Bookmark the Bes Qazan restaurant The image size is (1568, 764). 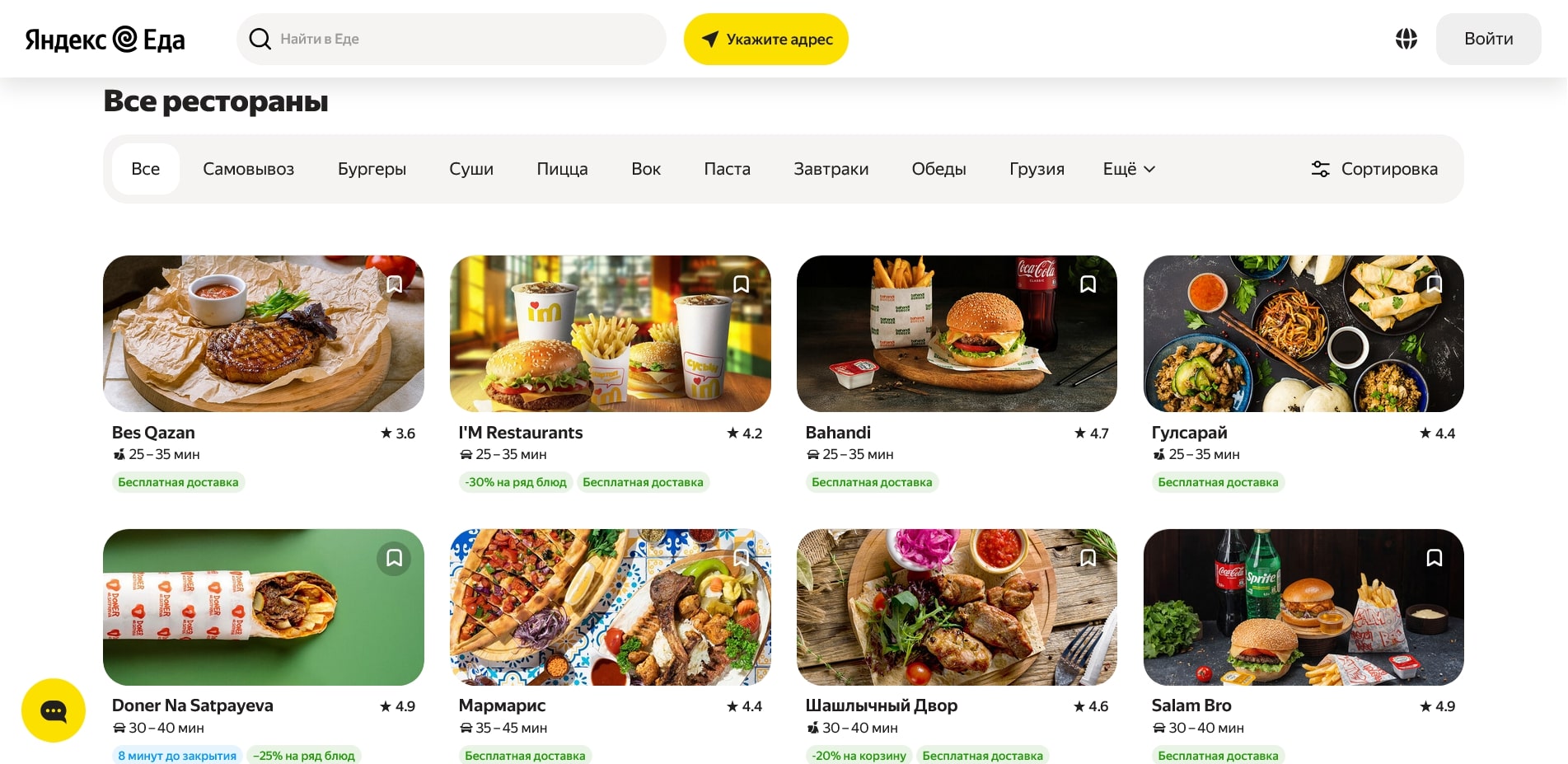pyautogui.click(x=395, y=284)
